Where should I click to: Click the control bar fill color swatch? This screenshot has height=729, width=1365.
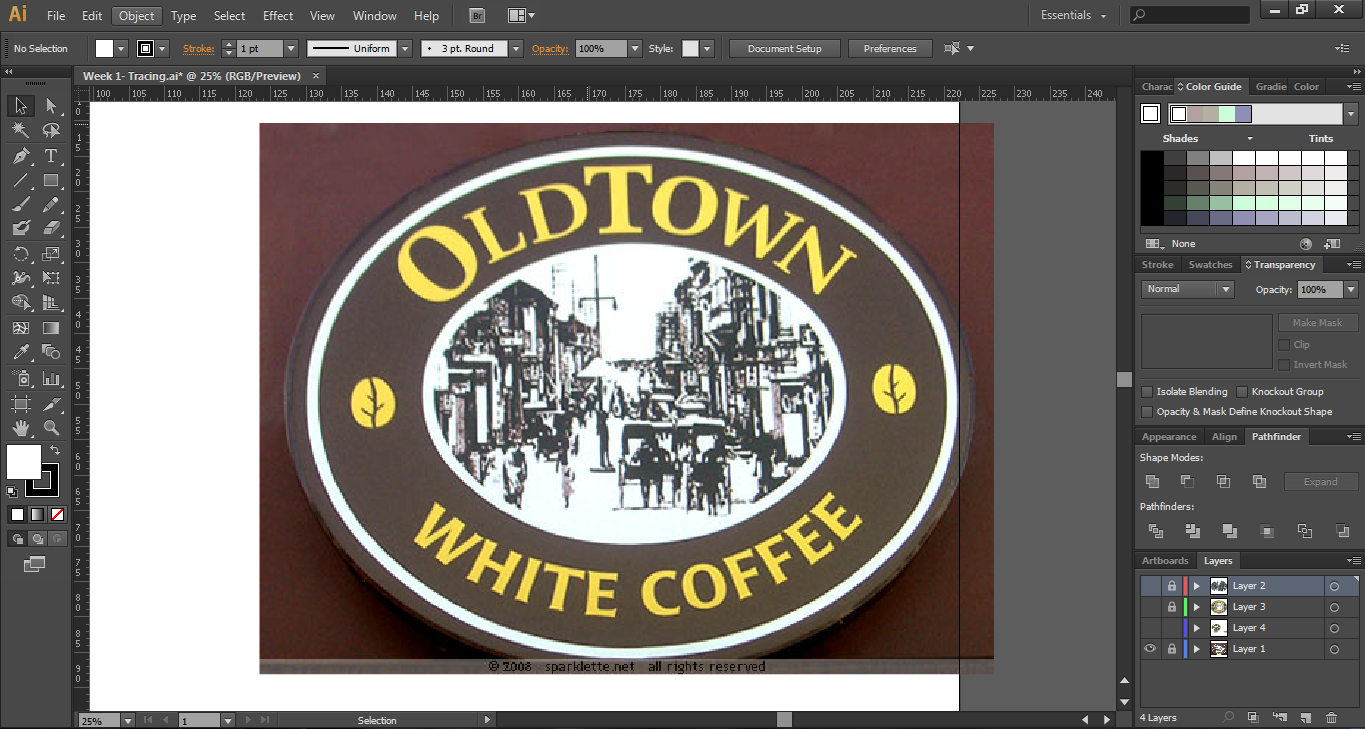click(x=104, y=48)
